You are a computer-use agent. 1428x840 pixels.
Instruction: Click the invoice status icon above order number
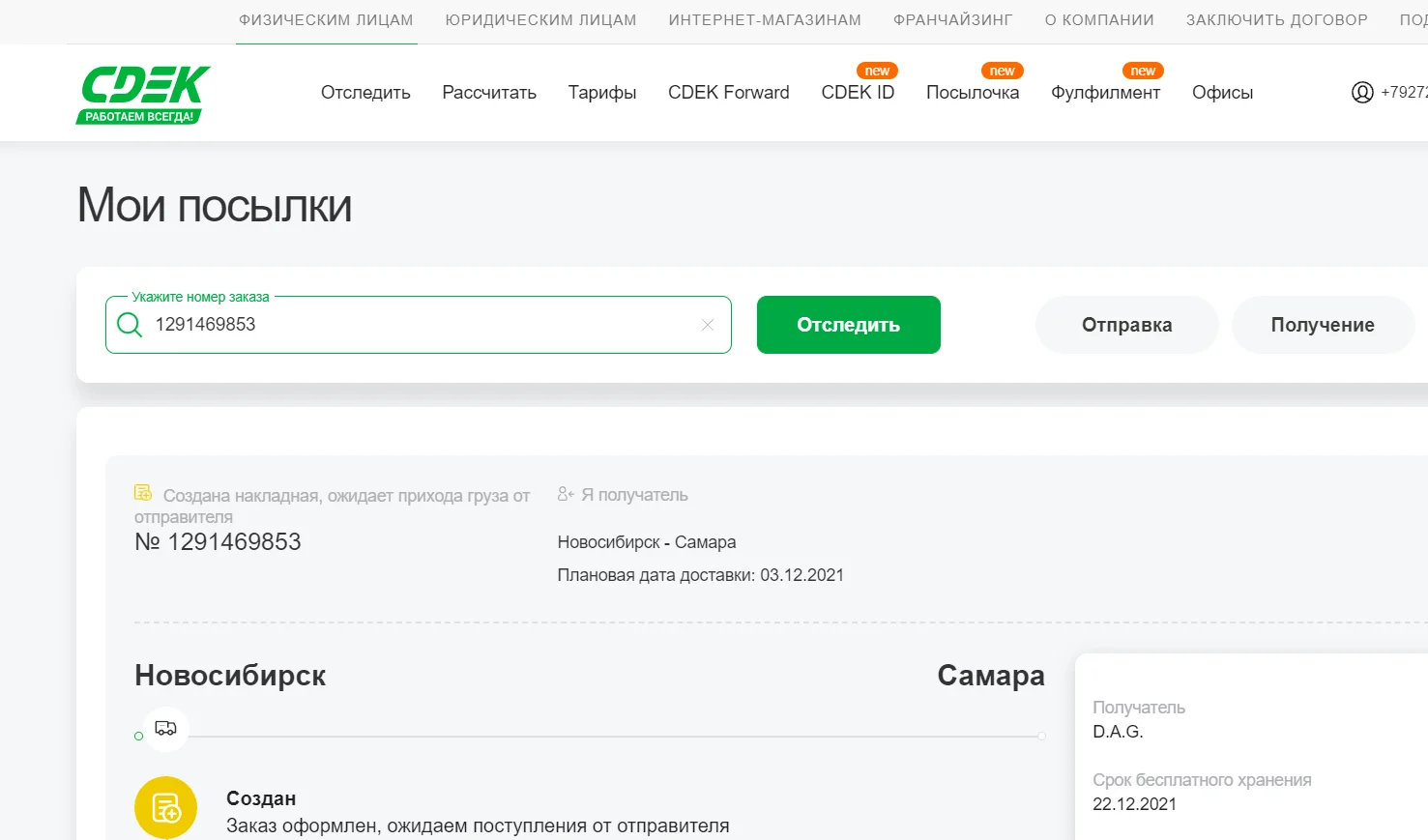(x=143, y=493)
